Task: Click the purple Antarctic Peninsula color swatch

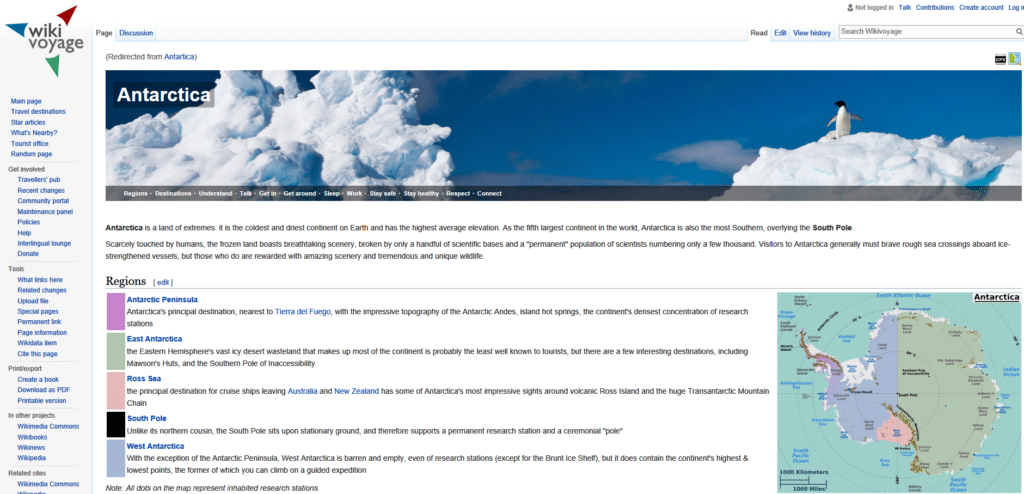Action: click(116, 312)
